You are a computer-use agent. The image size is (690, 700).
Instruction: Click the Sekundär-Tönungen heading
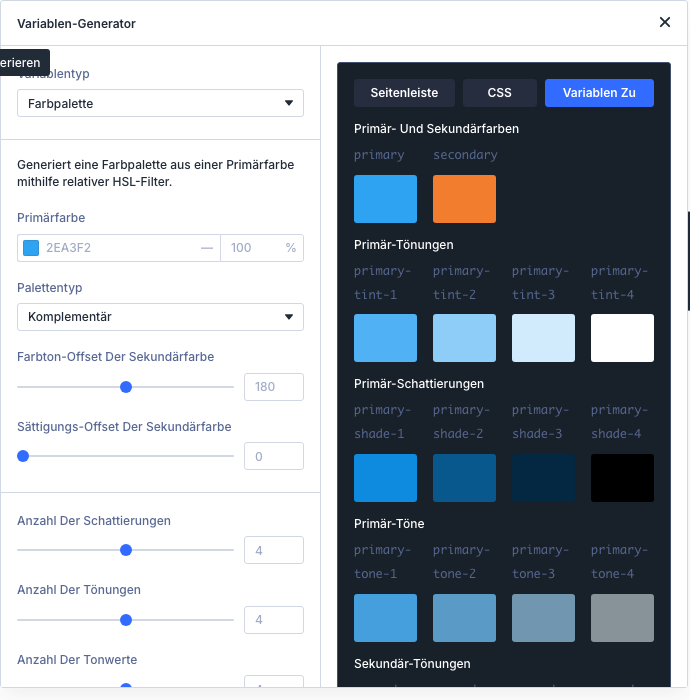412,664
